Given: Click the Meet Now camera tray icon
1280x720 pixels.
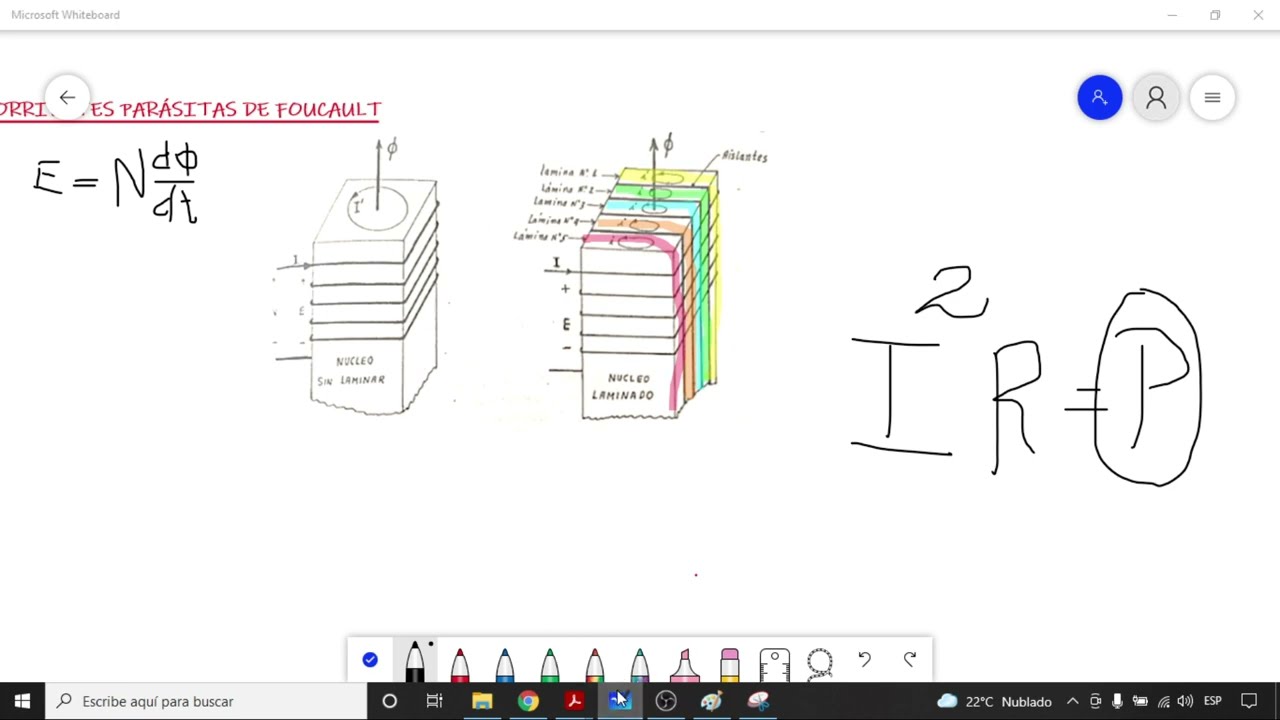Looking at the screenshot, I should click(x=1095, y=701).
